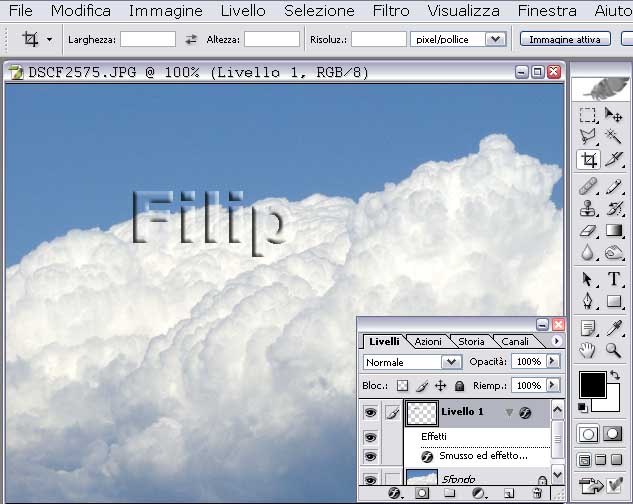Toggle visibility of Sfondo layer
The width and height of the screenshot is (633, 504).
pos(371,480)
